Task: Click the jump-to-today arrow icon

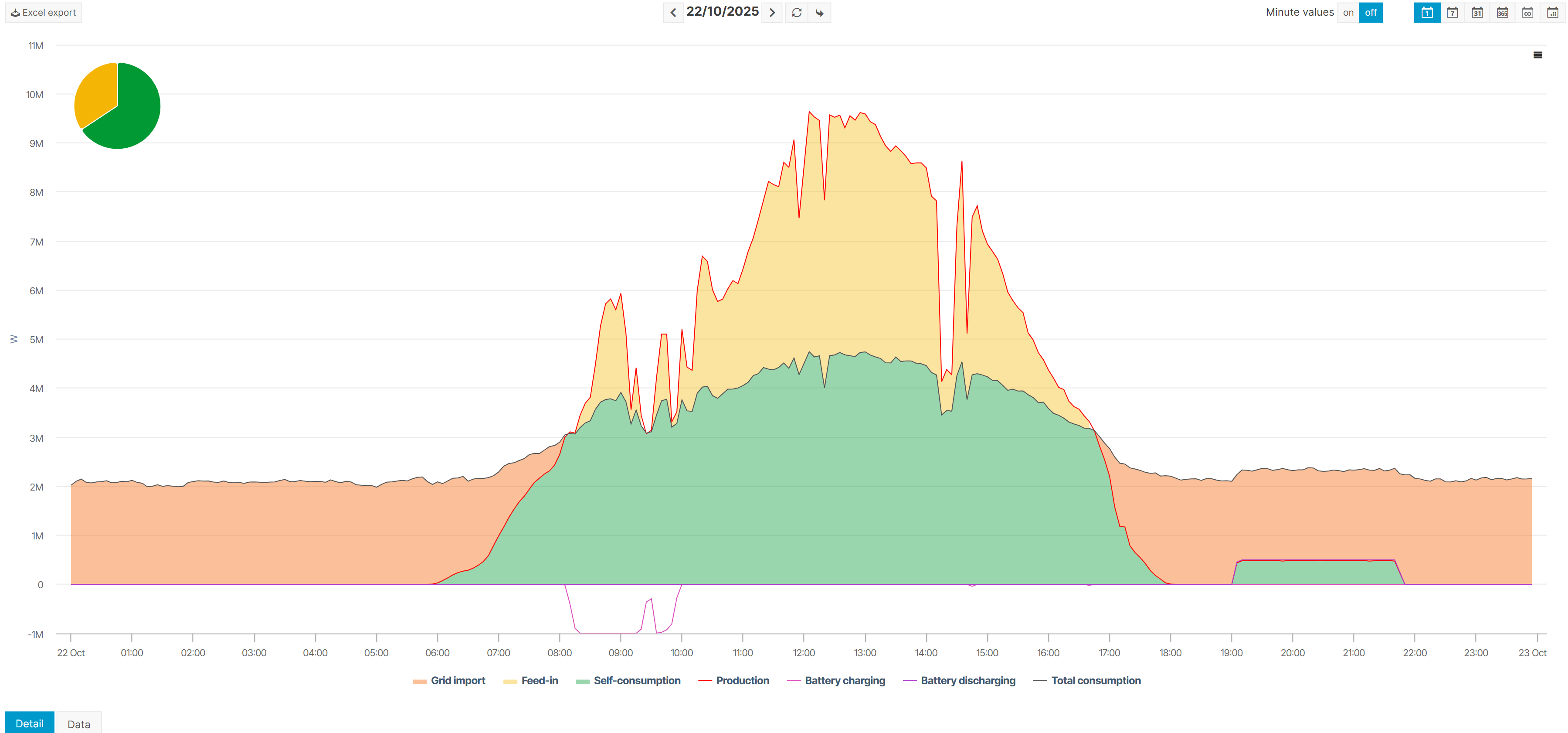Action: tap(819, 12)
